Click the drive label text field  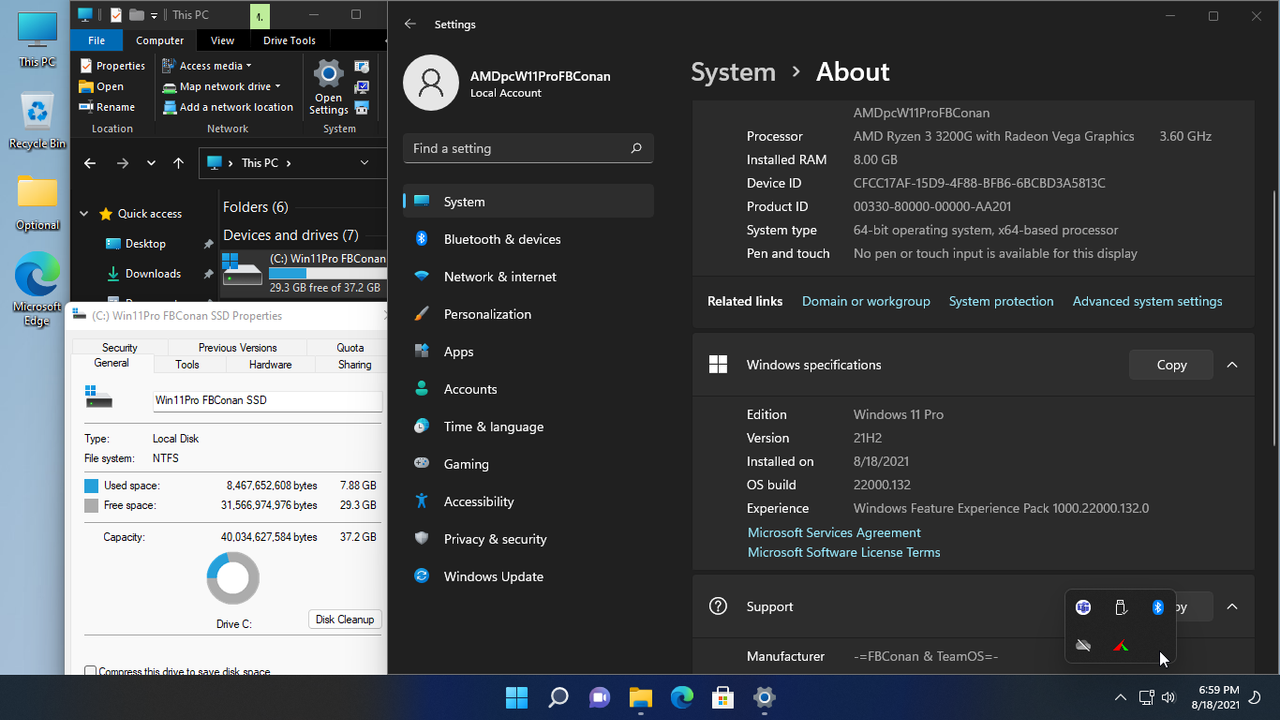[266, 401]
